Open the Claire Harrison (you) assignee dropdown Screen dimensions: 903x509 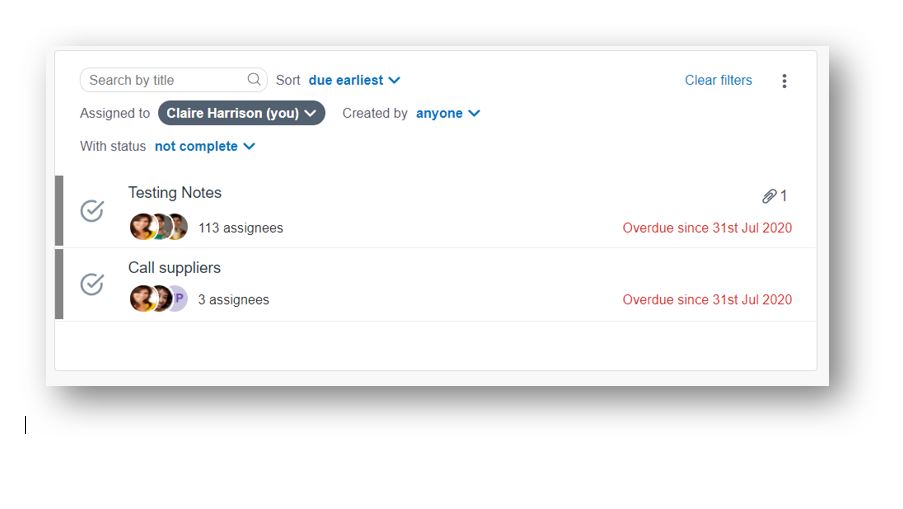[x=241, y=113]
